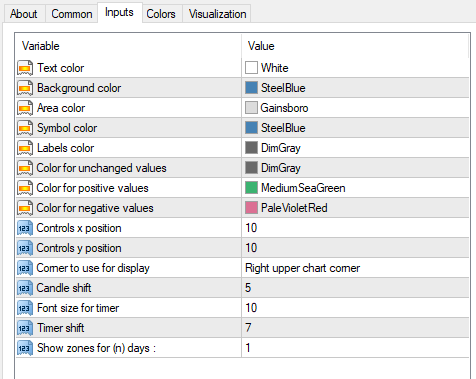
Task: Click the icon beside Color for positive values
Action: pyautogui.click(x=25, y=188)
